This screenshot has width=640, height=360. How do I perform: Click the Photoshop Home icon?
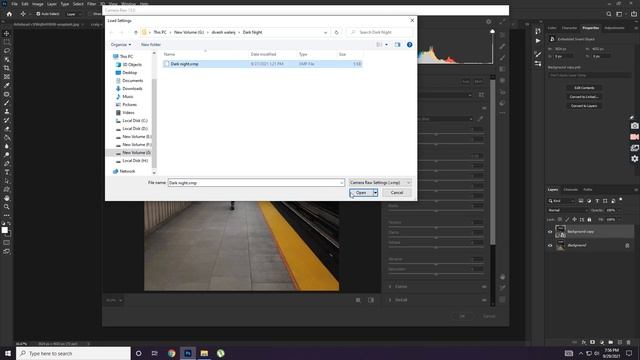click(x=9, y=14)
